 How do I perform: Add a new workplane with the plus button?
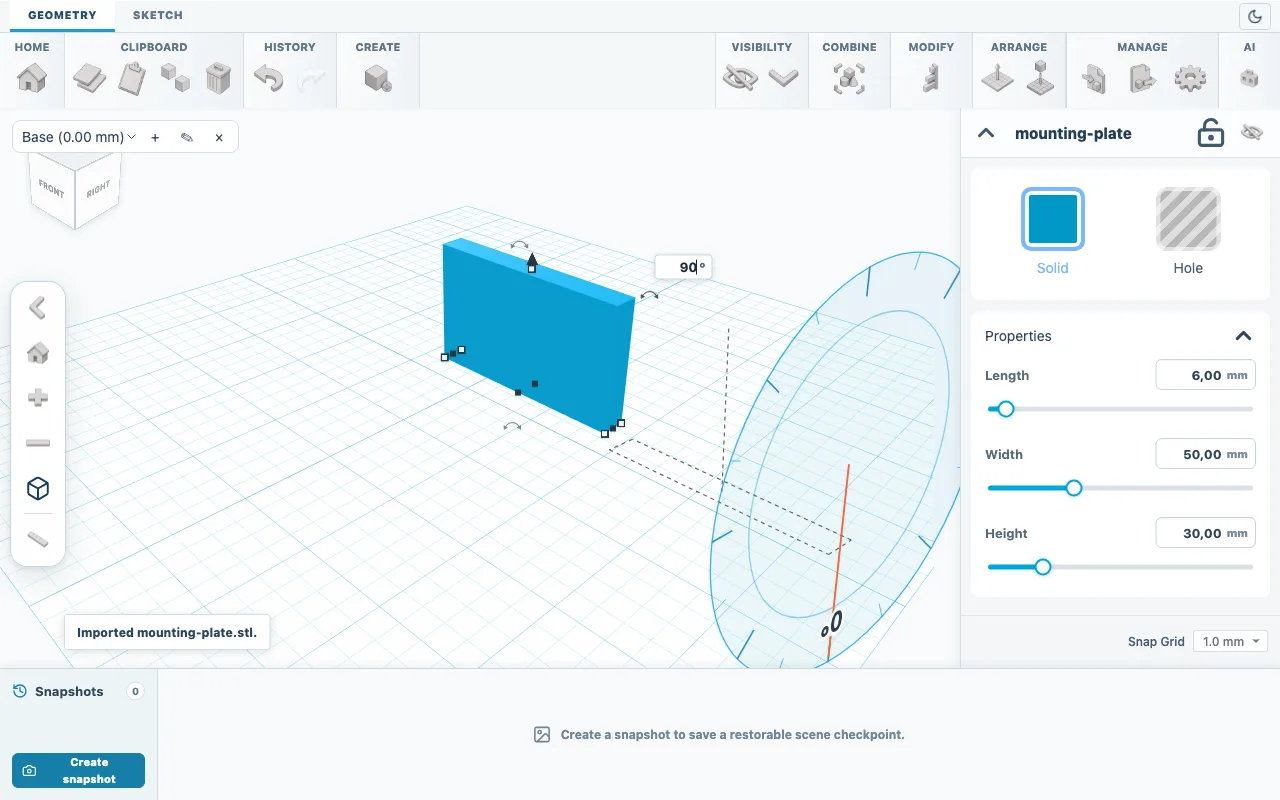click(155, 137)
